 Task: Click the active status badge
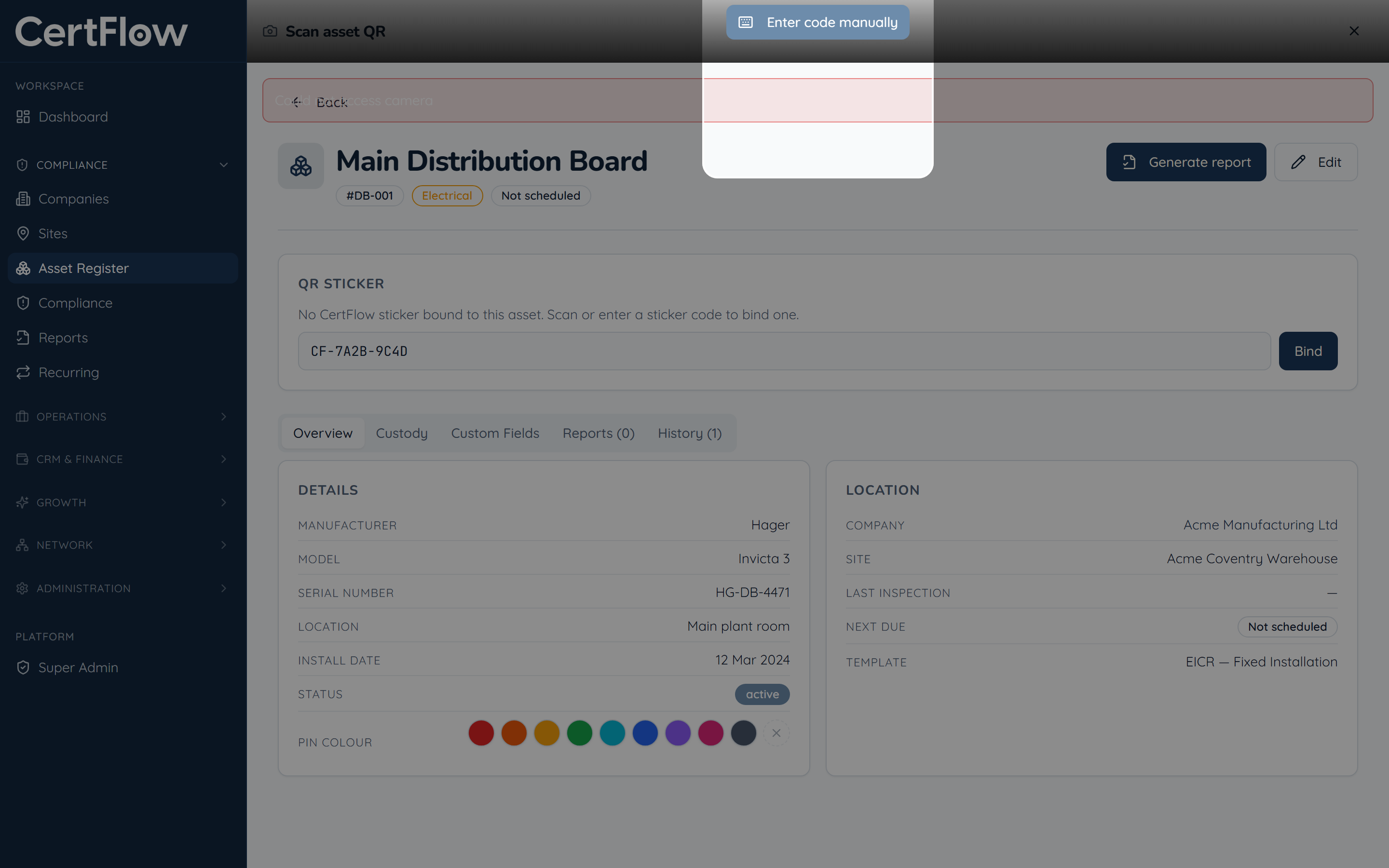[x=762, y=694]
